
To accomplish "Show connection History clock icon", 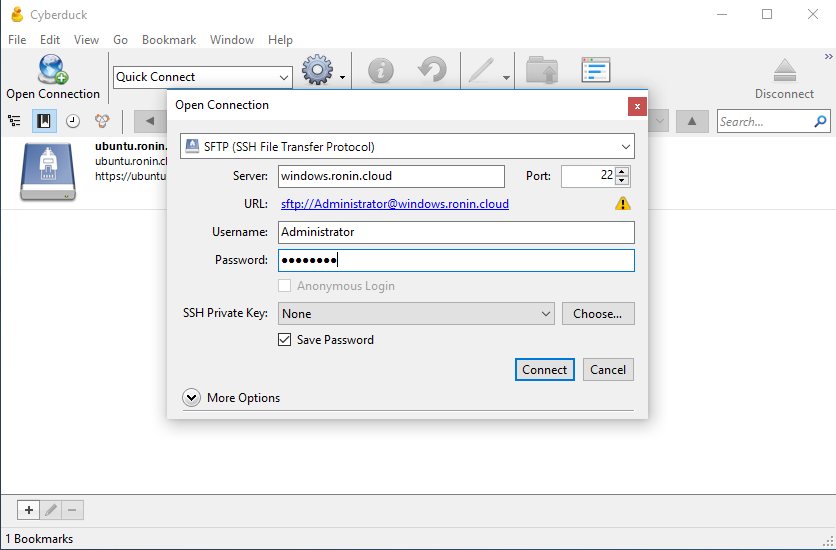I will pos(73,122).
